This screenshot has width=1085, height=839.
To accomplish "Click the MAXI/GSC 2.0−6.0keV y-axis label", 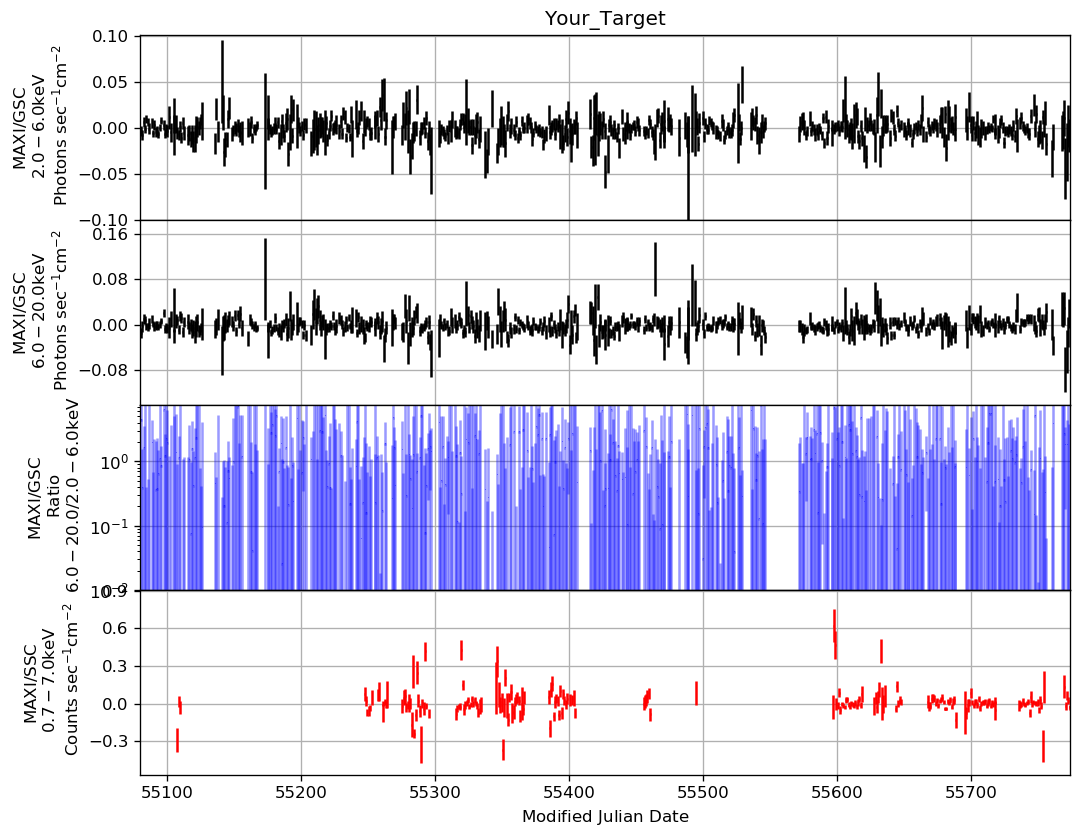I will click(39, 127).
